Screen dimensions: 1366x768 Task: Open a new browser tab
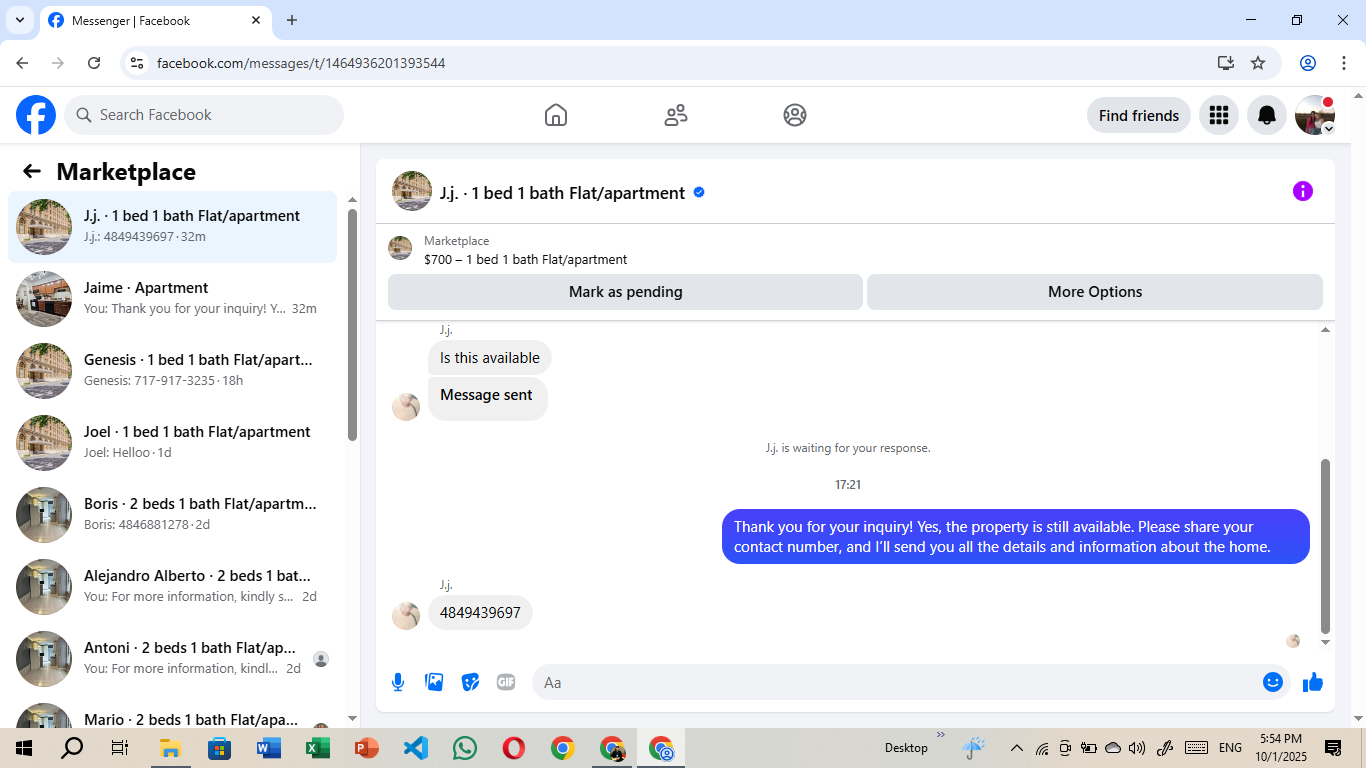point(292,20)
